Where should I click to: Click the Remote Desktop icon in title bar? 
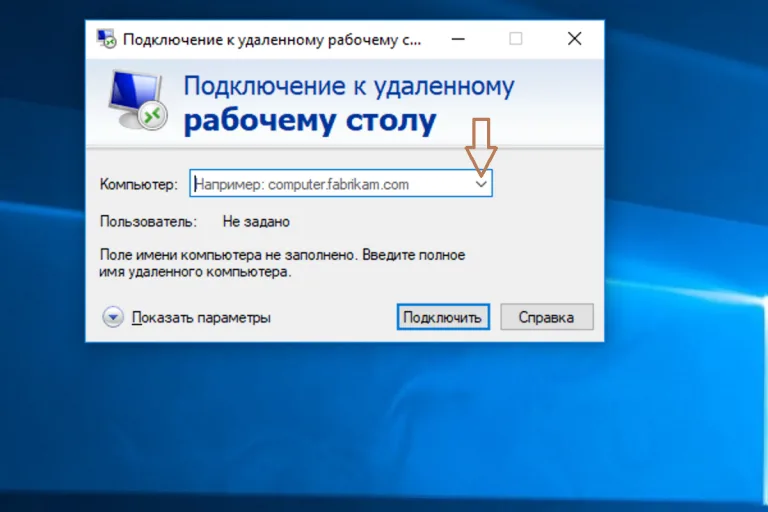tap(106, 39)
